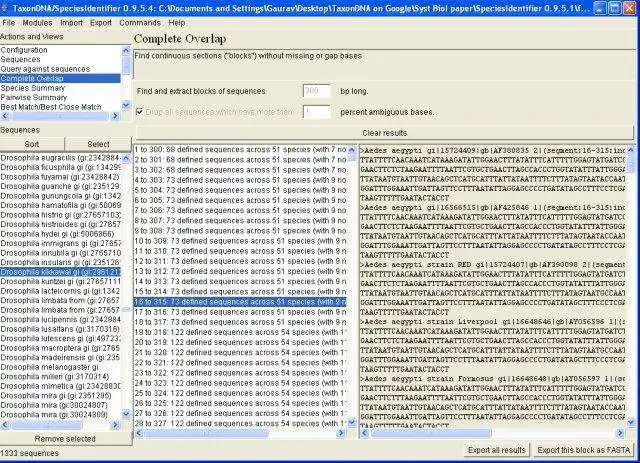Click Aedes aegypti strain RED header line
This screenshot has height=463, width=640.
493,265
